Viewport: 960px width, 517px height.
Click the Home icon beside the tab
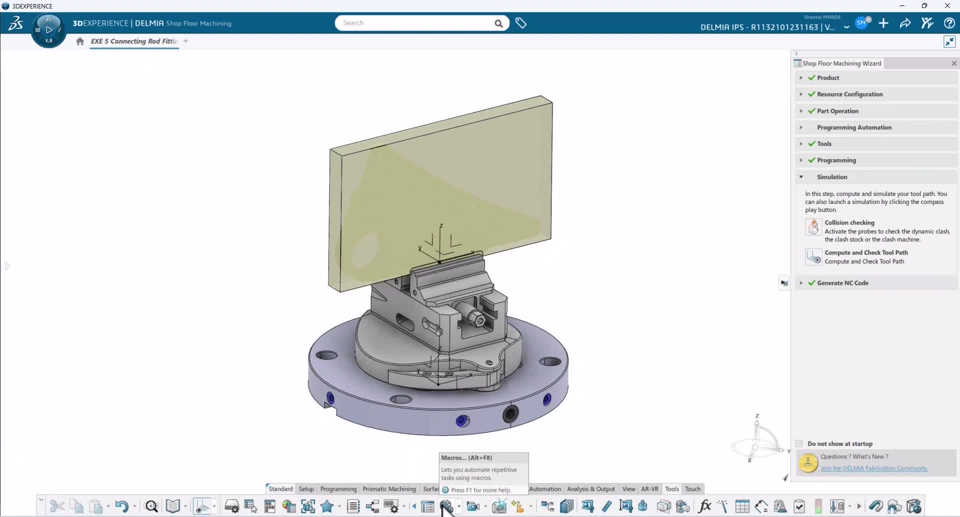80,42
